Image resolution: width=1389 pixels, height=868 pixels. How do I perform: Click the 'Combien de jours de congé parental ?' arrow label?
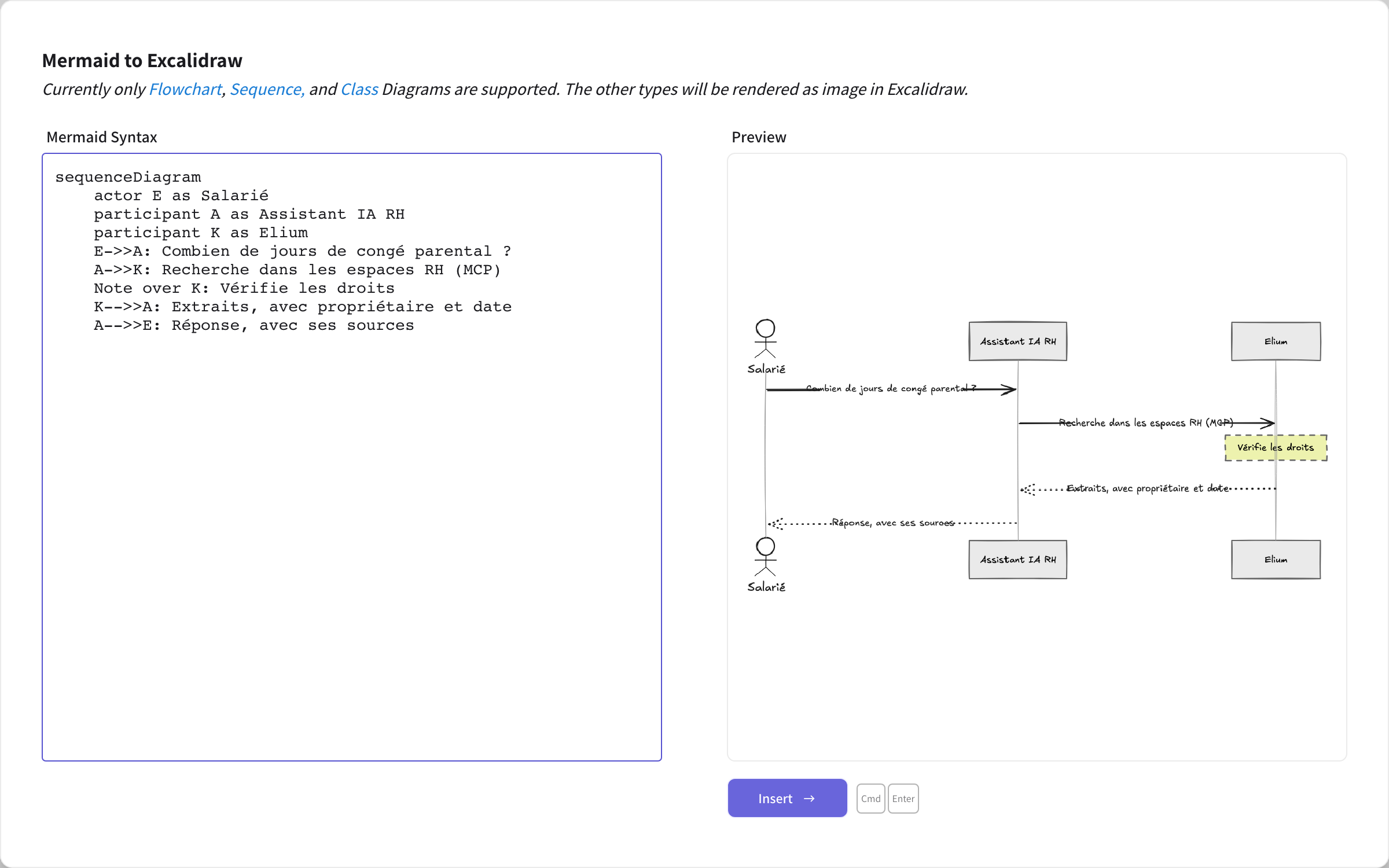tap(891, 388)
